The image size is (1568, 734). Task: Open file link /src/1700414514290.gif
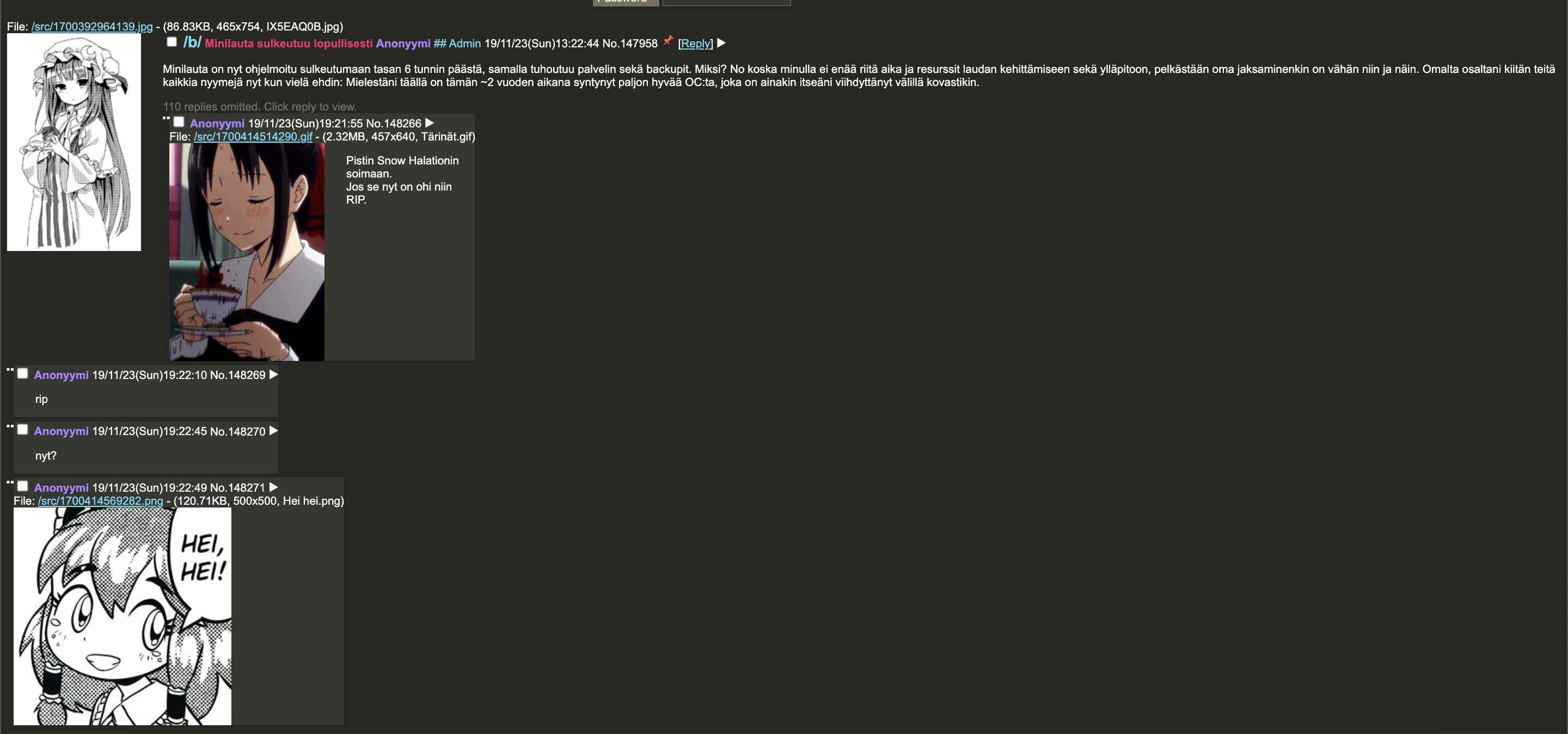tap(253, 136)
